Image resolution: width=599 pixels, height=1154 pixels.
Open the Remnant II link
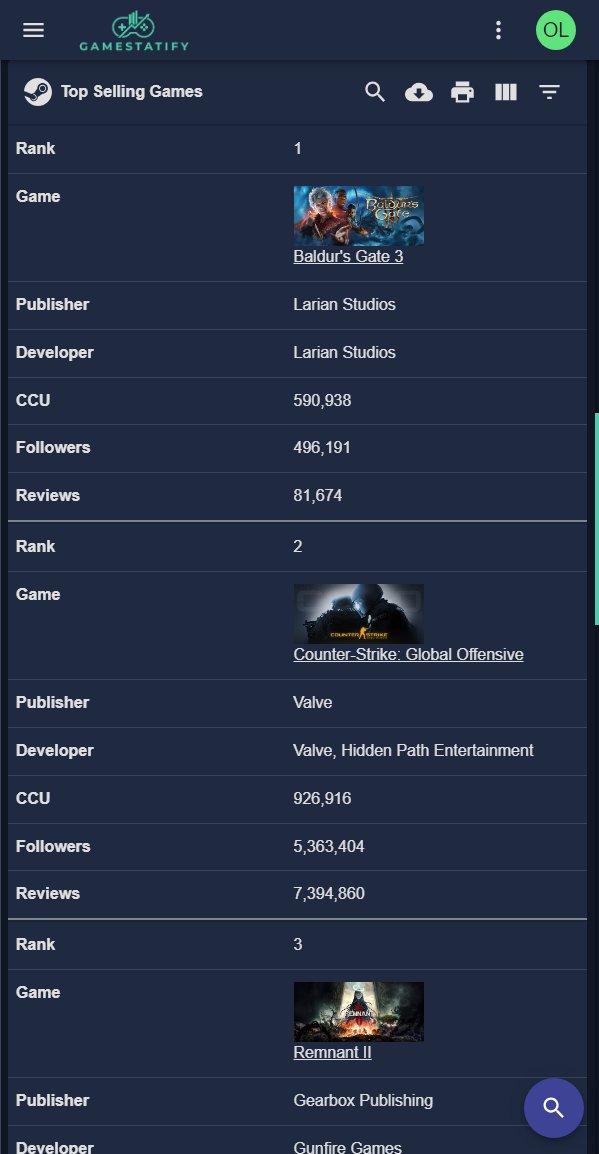pyautogui.click(x=333, y=1052)
